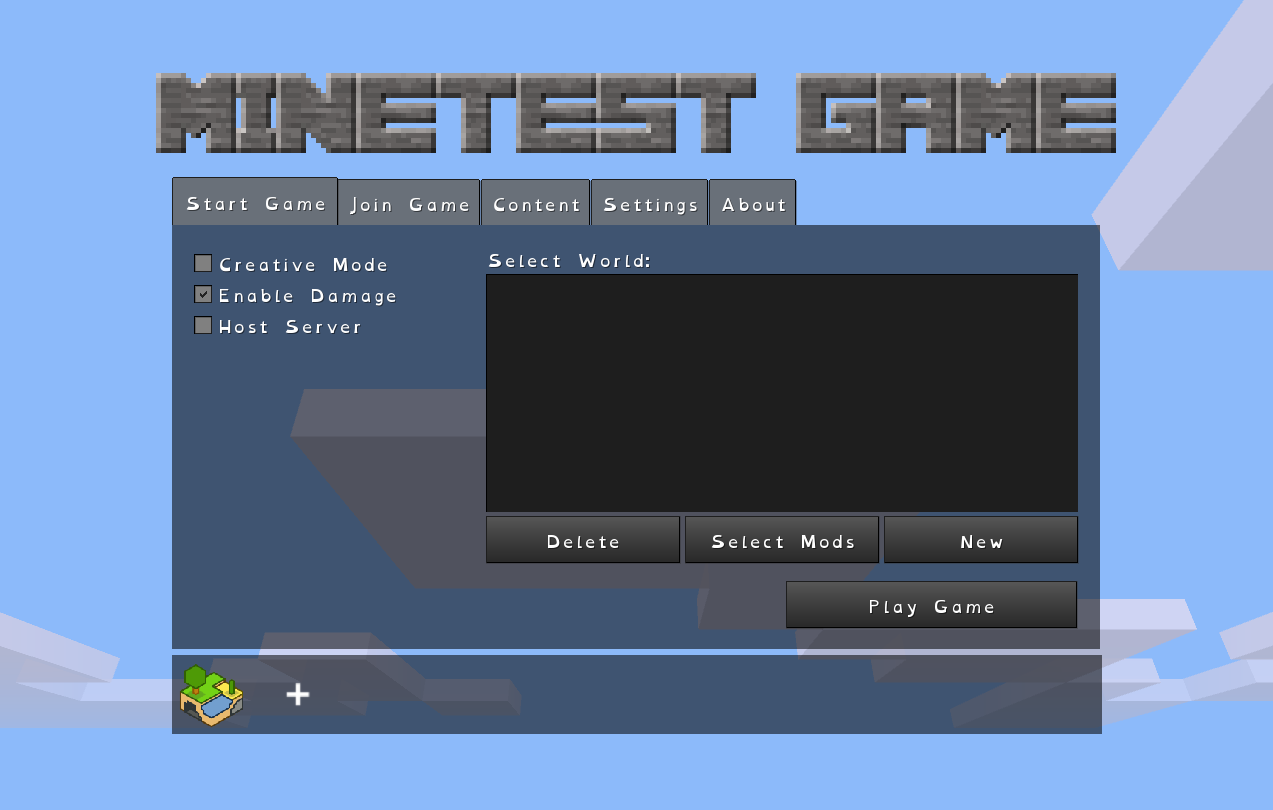Click the New button to create a world
Viewport: 1273px width, 810px height.
[980, 540]
